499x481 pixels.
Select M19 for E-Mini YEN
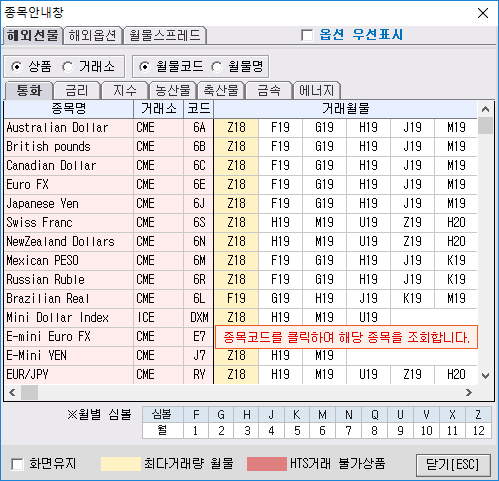coord(324,356)
